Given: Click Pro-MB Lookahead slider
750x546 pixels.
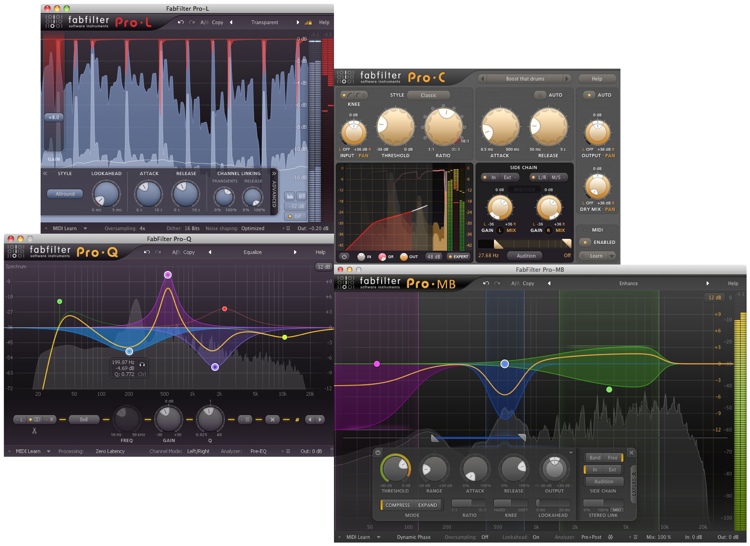Looking at the screenshot, I should (x=553, y=503).
